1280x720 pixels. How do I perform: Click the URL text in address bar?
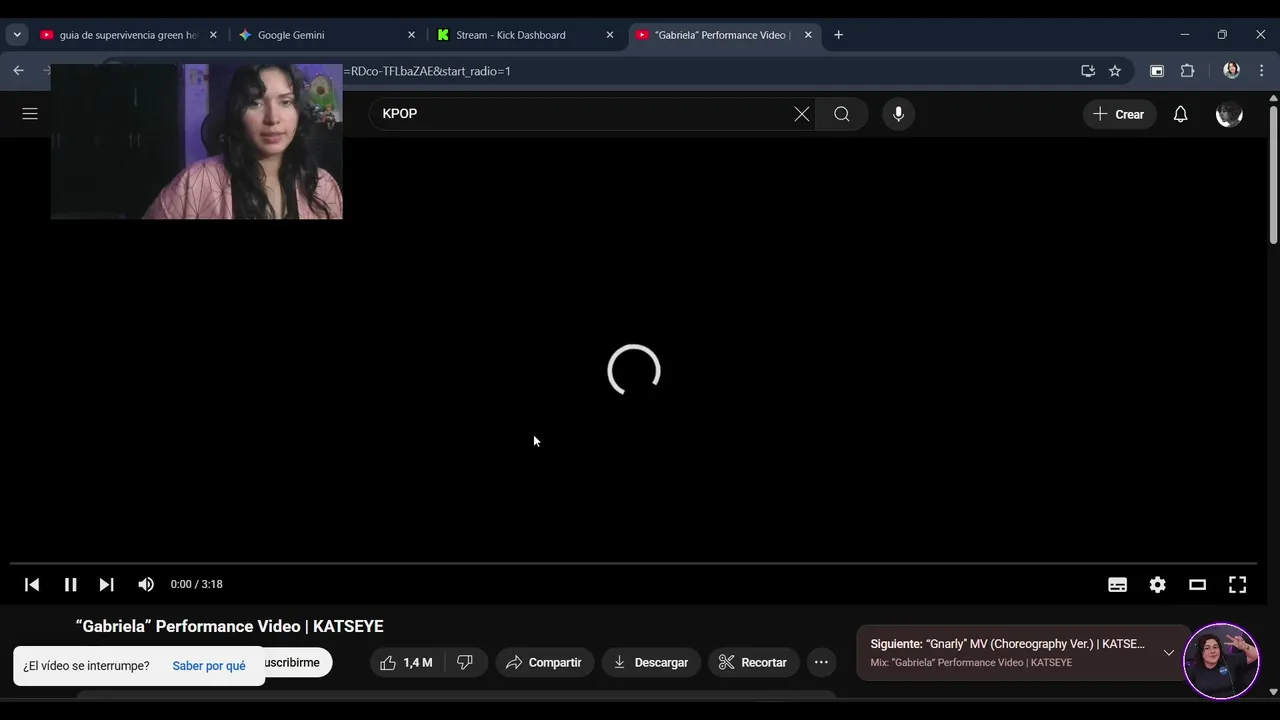click(427, 71)
